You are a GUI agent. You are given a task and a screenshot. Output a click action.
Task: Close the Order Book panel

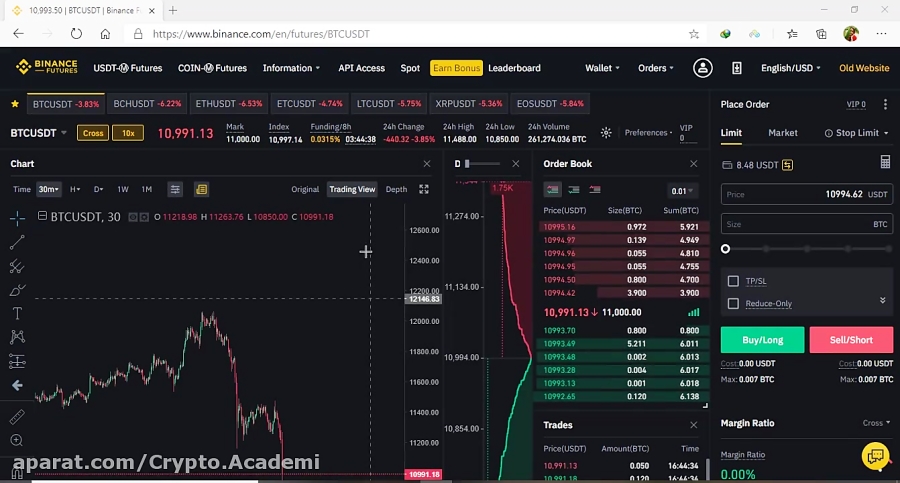tap(693, 164)
